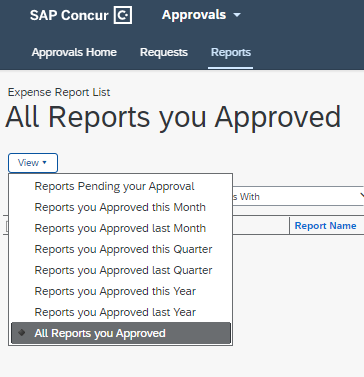
Task: Click the Expense Report List label
Action: [59, 92]
